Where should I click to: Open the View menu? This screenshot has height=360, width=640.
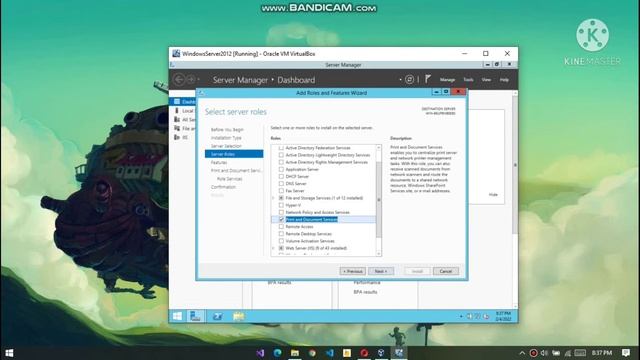[x=486, y=80]
